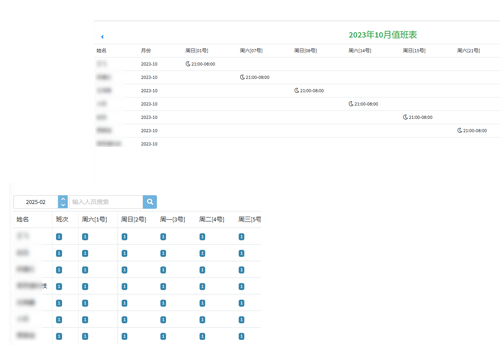The image size is (500, 360).
Task: Go back using the blue left arrow
Action: pyautogui.click(x=102, y=37)
